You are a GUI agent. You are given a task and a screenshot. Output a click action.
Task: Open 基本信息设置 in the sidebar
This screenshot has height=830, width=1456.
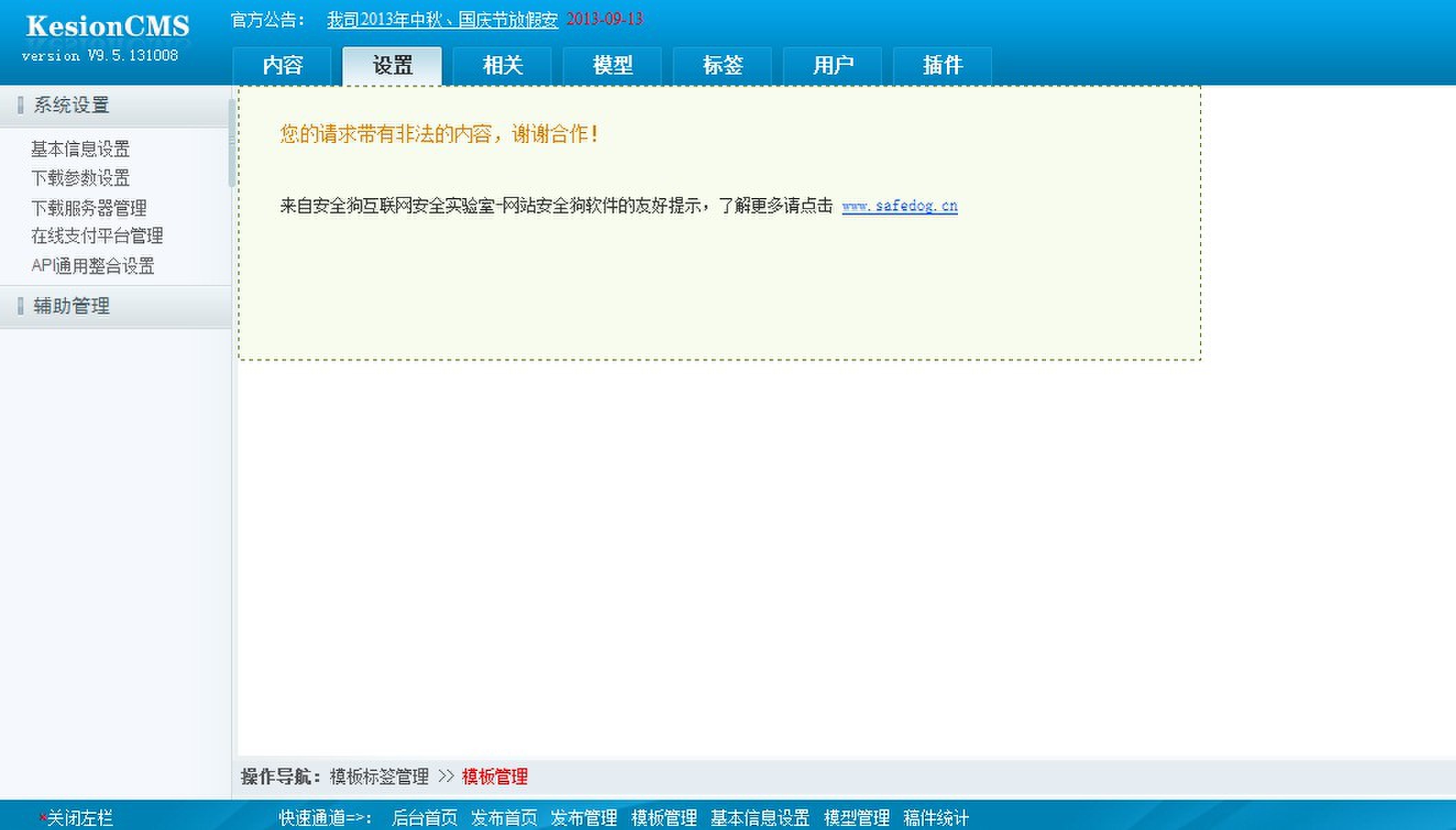coord(81,149)
